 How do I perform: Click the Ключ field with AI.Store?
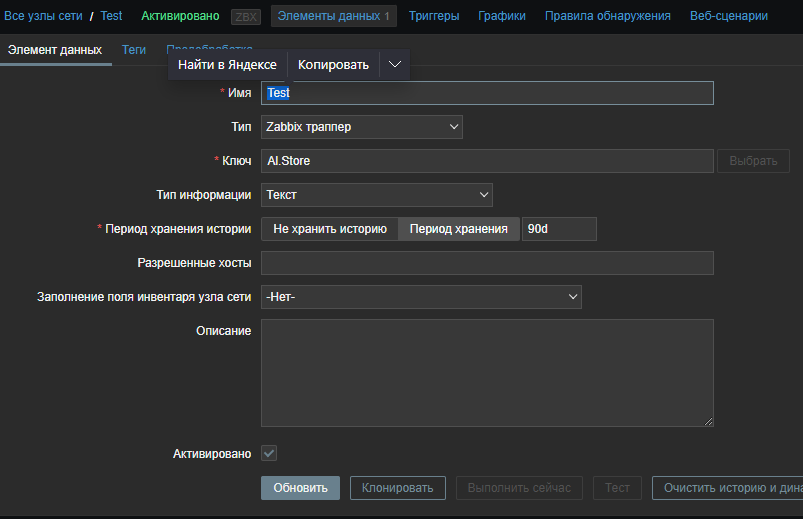(x=487, y=161)
